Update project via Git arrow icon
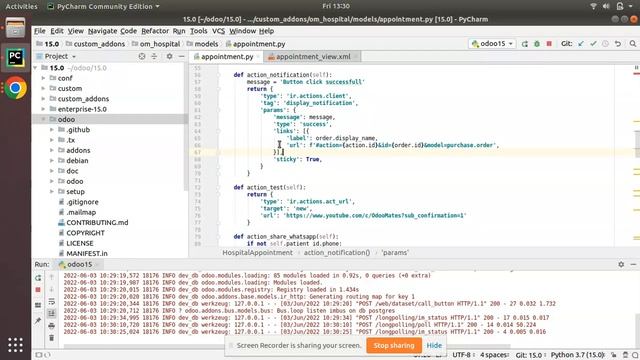 pyautogui.click(x=581, y=44)
